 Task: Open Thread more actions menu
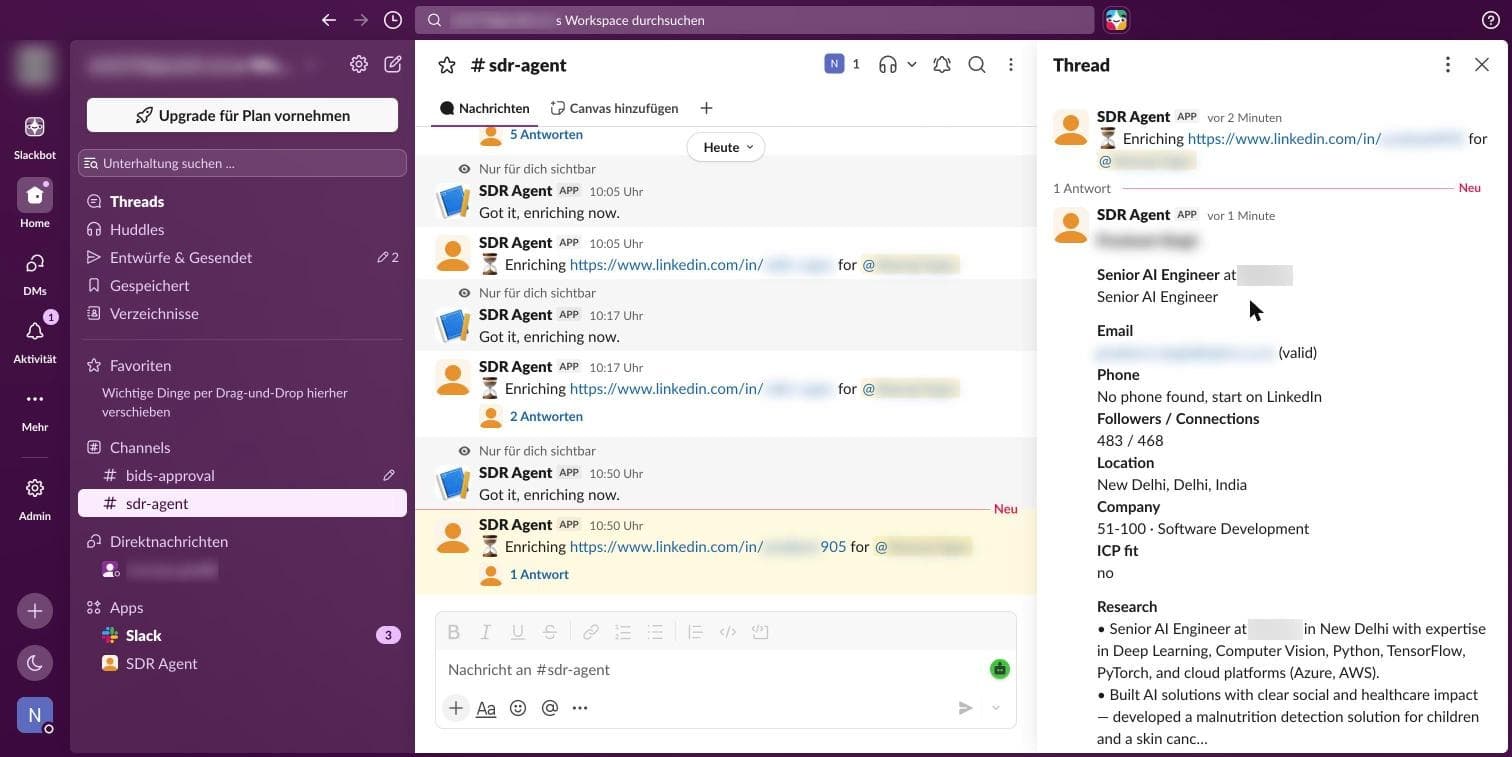1448,65
